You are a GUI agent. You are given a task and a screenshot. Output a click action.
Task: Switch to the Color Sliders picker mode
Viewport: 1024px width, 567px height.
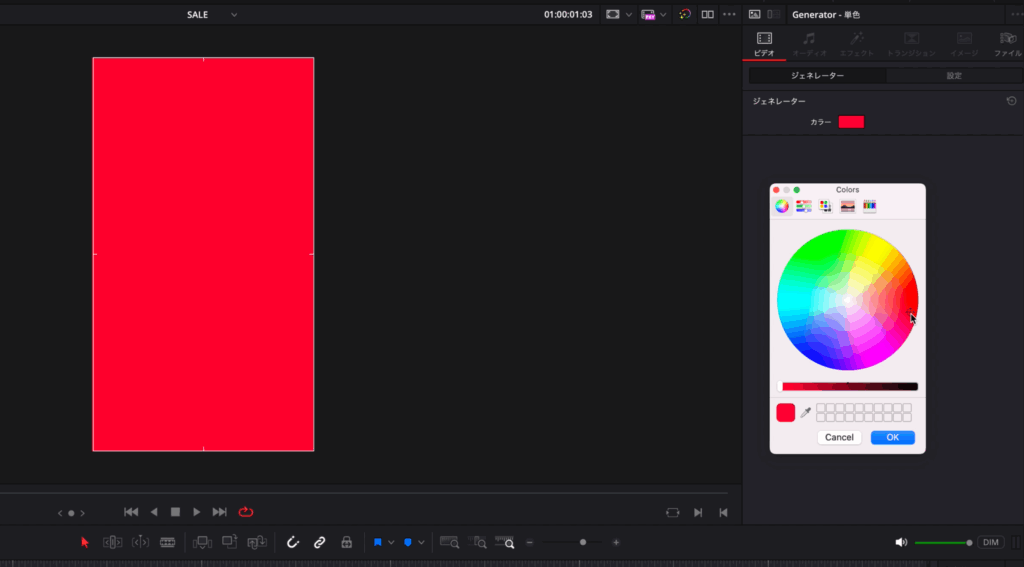[x=803, y=206]
